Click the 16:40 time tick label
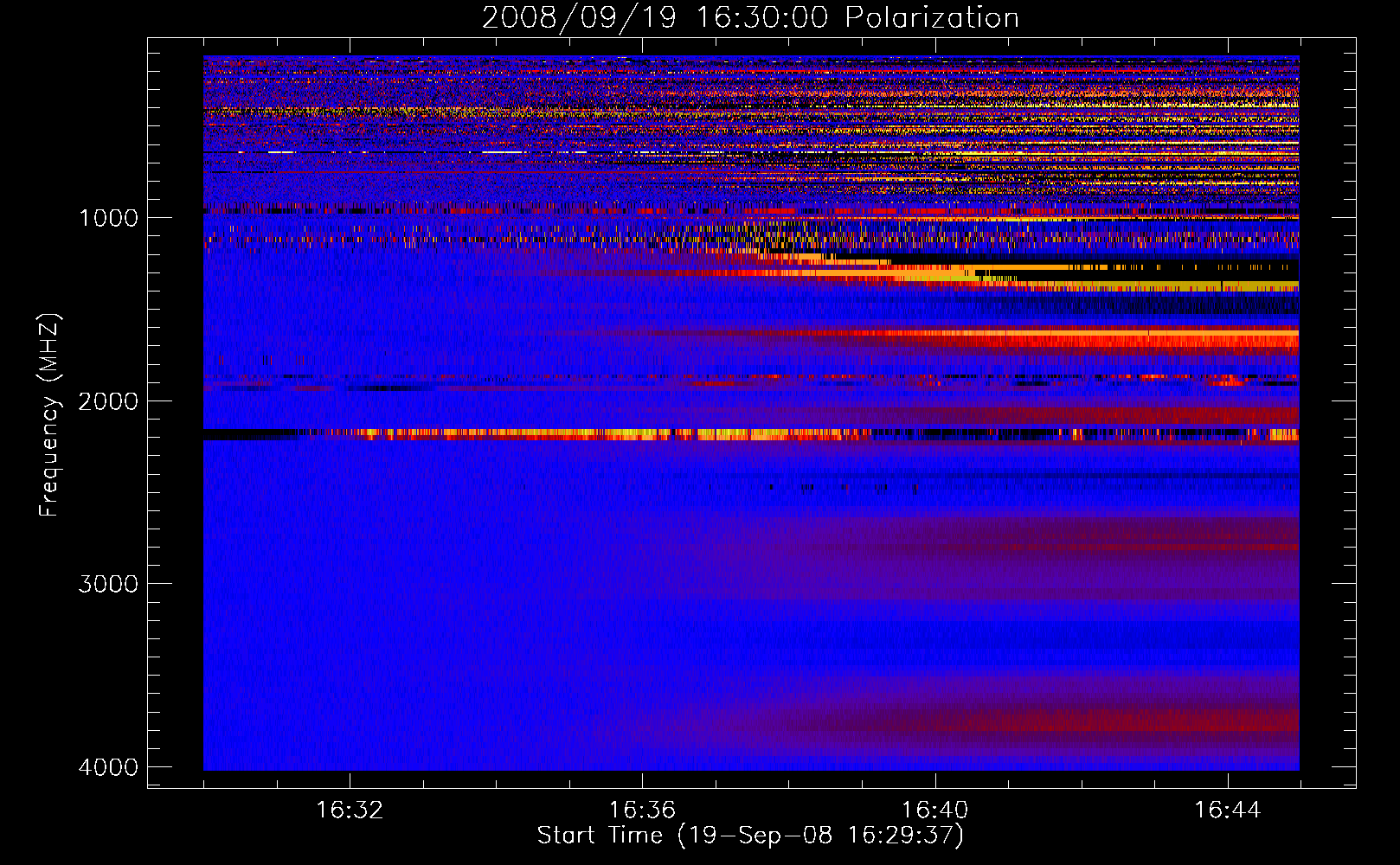Screen dimensions: 1400x865 934,811
